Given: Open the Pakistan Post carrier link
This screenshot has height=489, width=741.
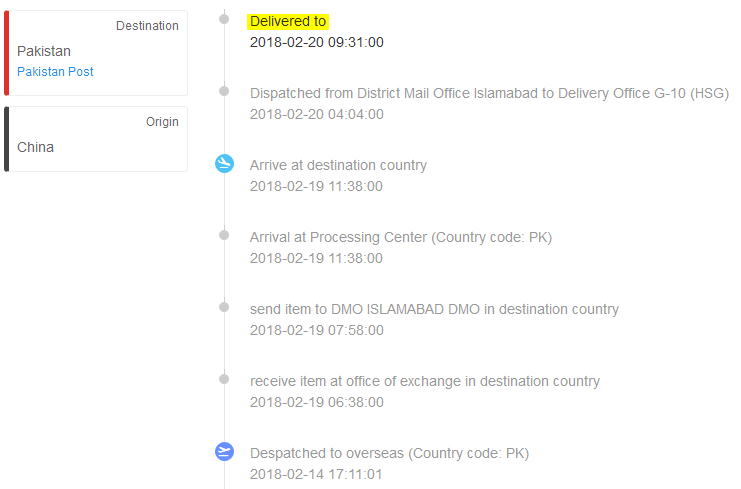Looking at the screenshot, I should coord(55,71).
